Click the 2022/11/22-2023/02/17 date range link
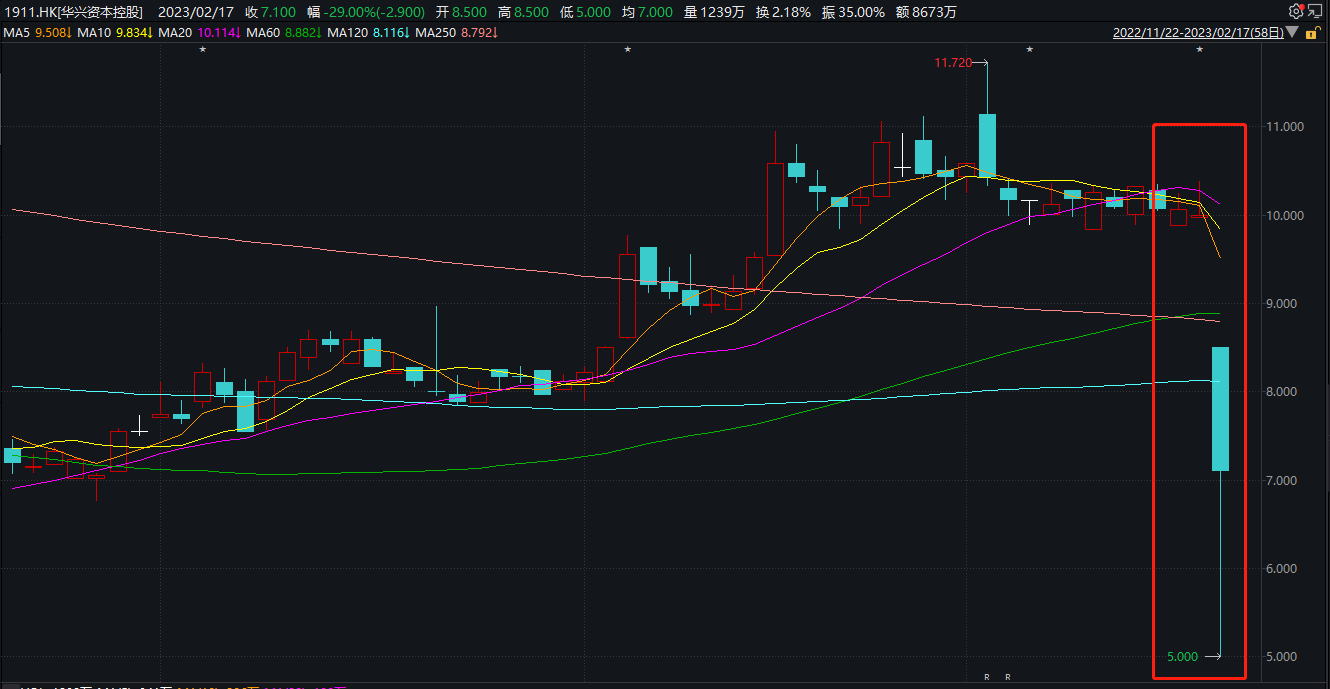Screen dimensions: 1330x689 click(x=1197, y=33)
